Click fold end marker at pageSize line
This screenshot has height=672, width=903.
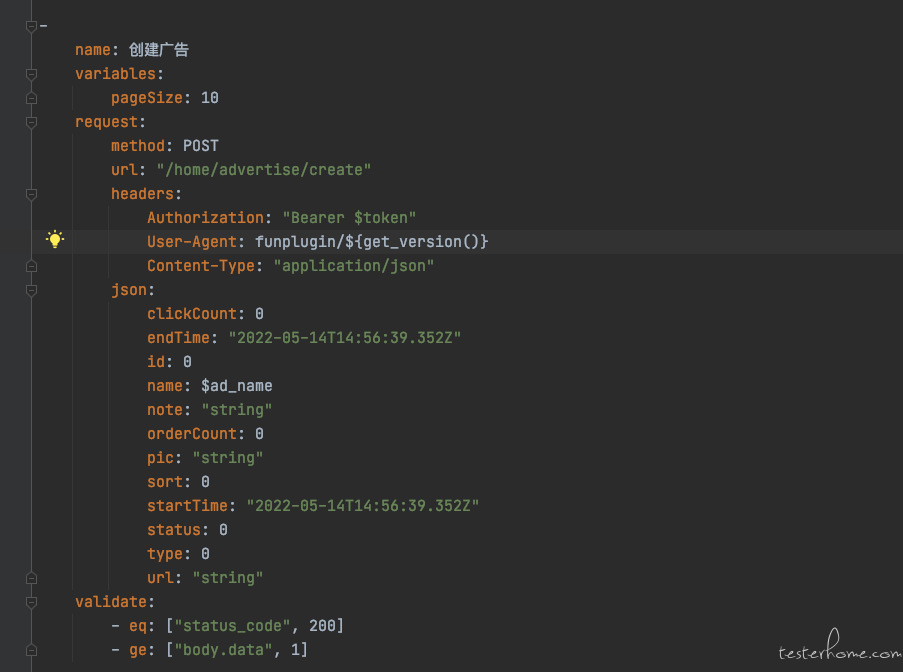coord(31,98)
